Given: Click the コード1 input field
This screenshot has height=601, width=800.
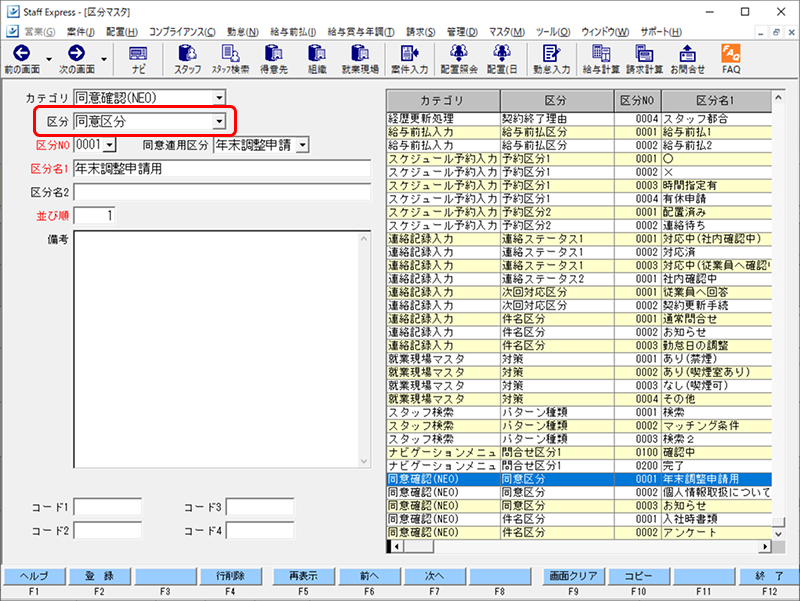Looking at the screenshot, I should [x=108, y=507].
